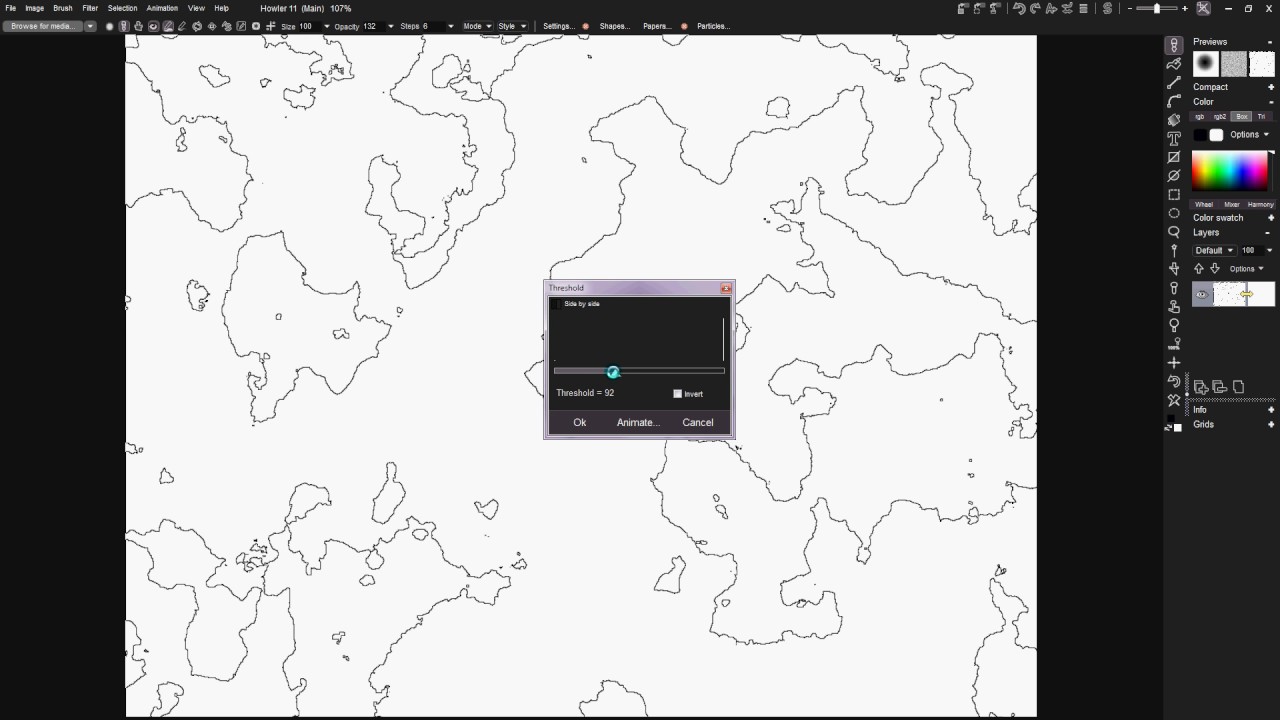Open the Selection menu
The width and height of the screenshot is (1280, 720).
[x=123, y=8]
